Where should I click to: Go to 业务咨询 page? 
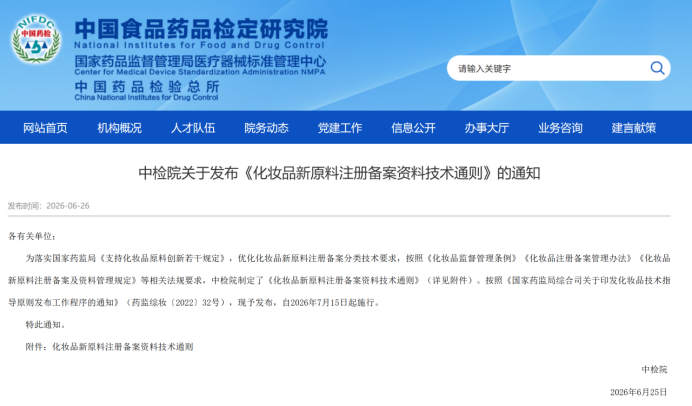tap(560, 128)
